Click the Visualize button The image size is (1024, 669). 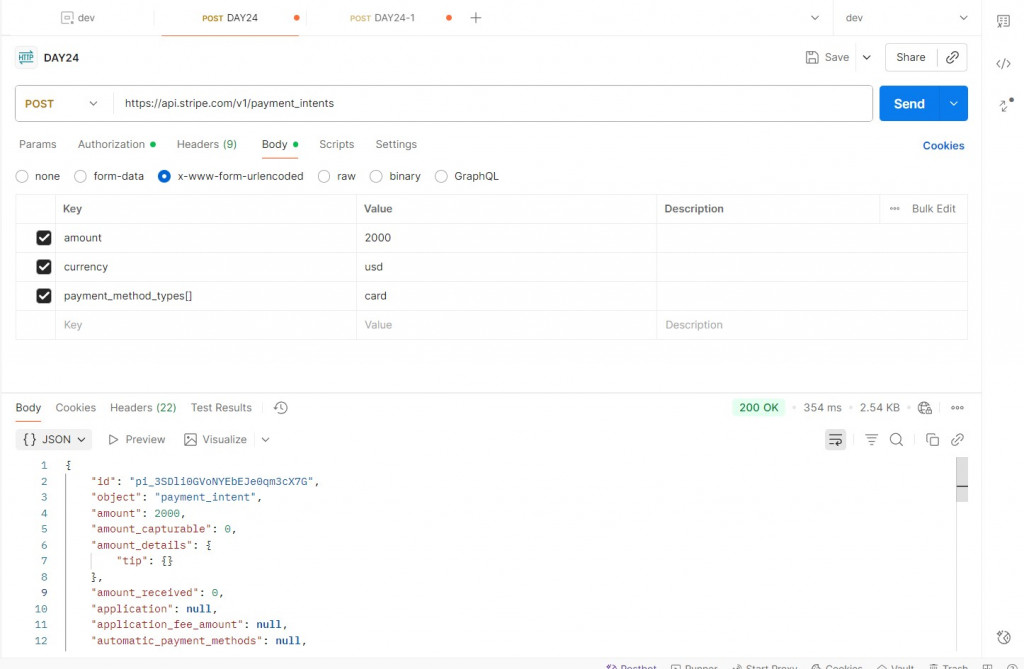coord(216,440)
